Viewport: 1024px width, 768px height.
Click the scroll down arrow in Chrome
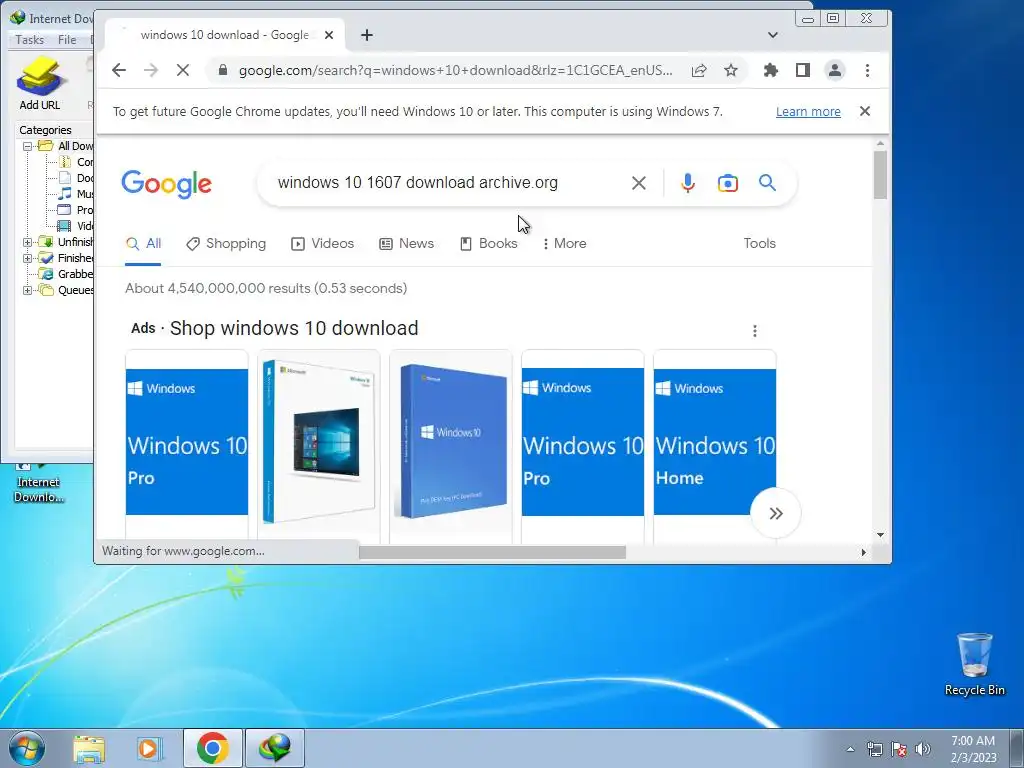tap(880, 535)
